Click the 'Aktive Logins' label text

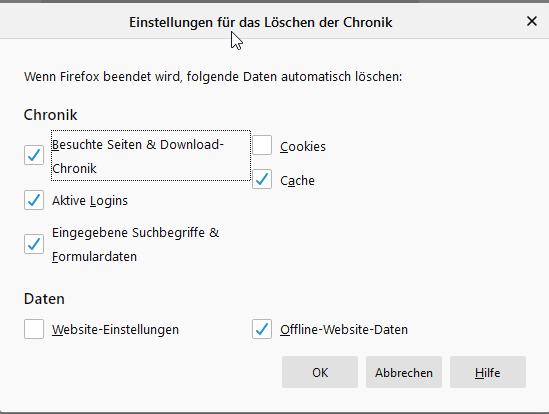(x=90, y=201)
